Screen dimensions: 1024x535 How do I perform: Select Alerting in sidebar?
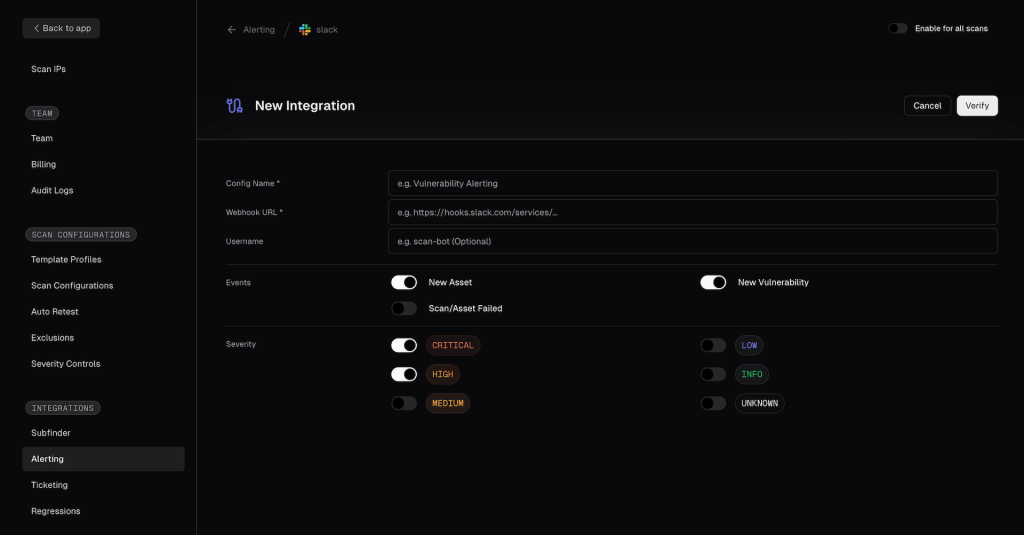[x=103, y=459]
